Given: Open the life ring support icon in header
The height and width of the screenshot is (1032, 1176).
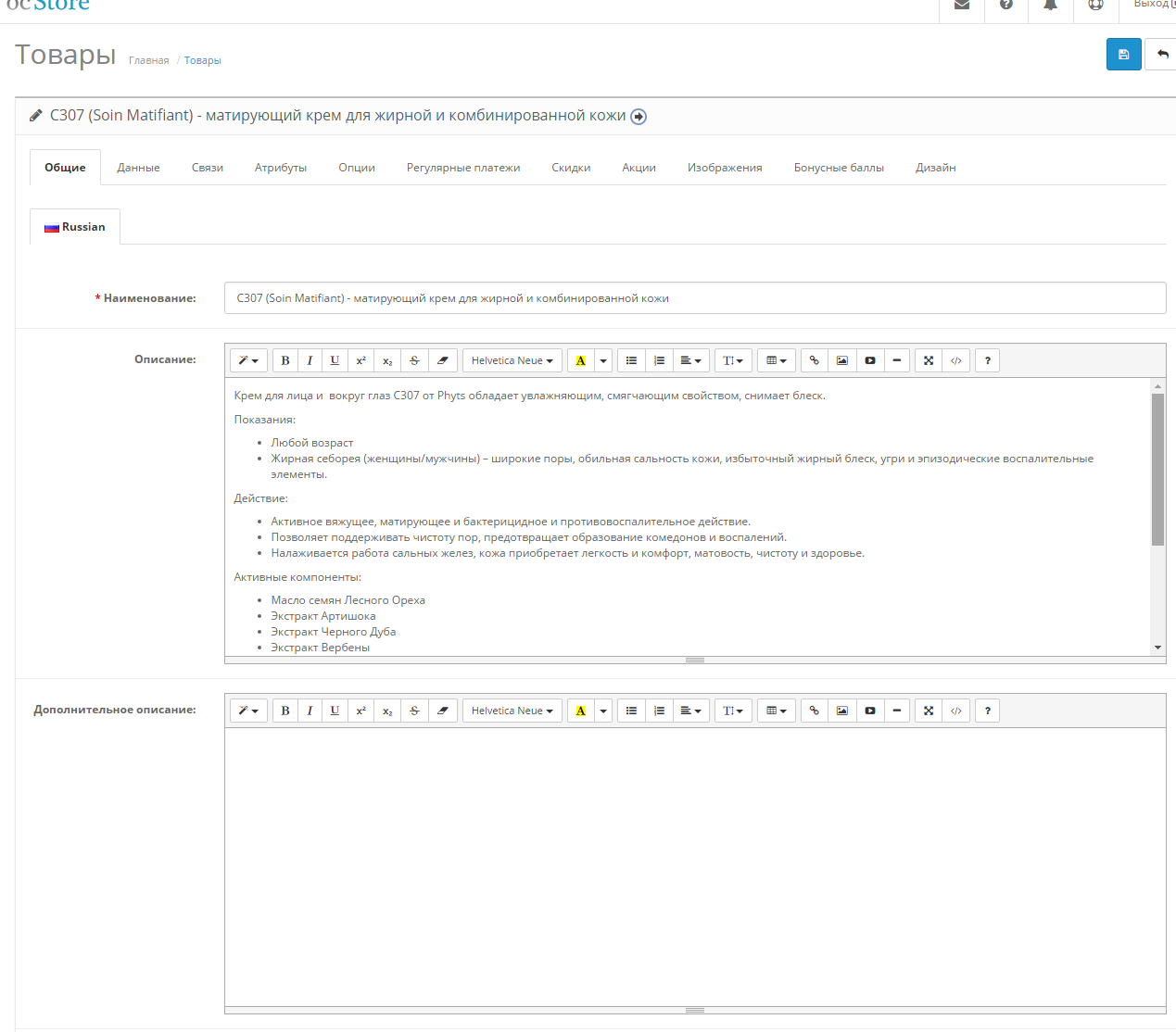Looking at the screenshot, I should [x=1095, y=5].
